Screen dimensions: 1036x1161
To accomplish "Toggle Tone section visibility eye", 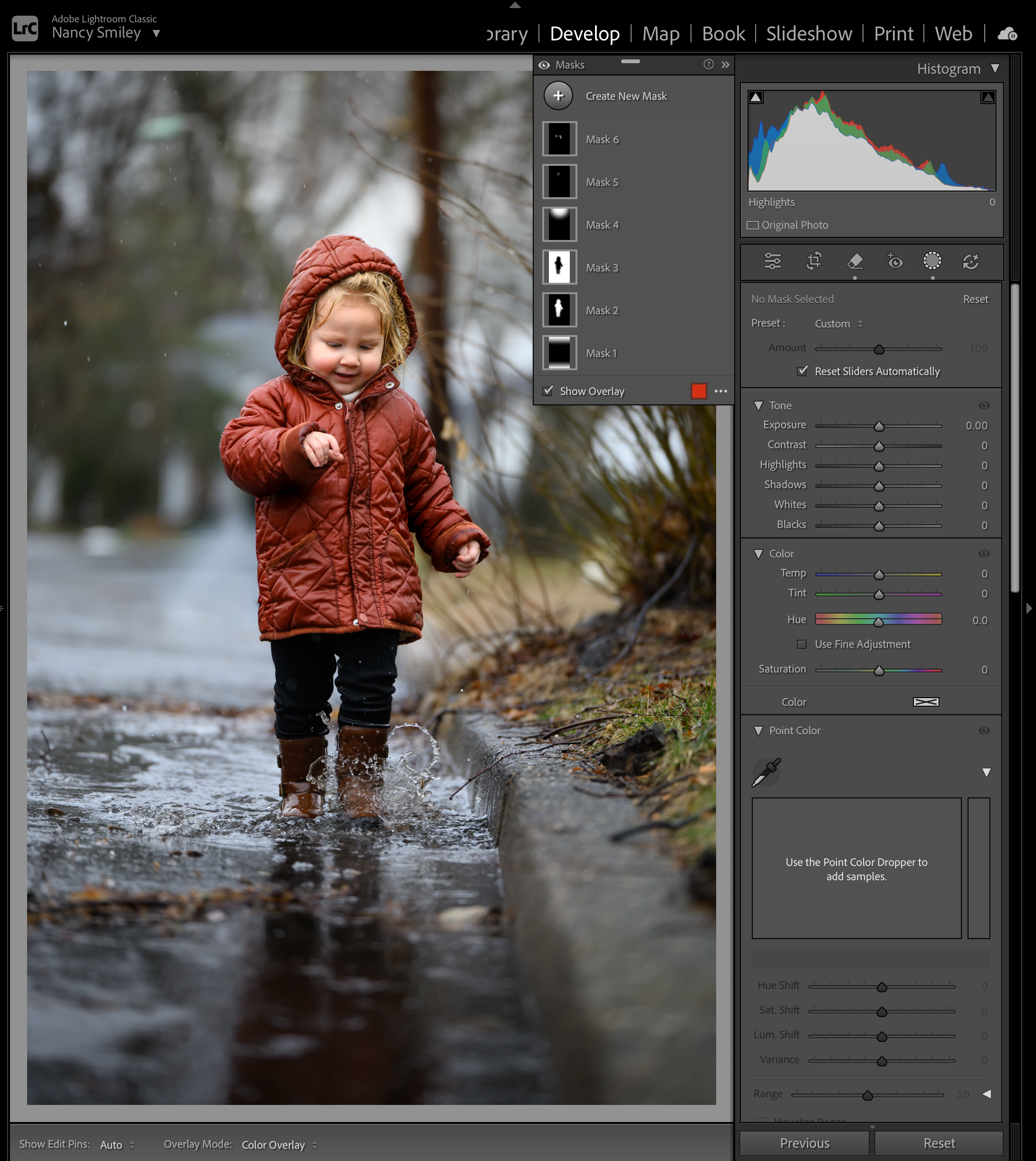I will coord(984,405).
